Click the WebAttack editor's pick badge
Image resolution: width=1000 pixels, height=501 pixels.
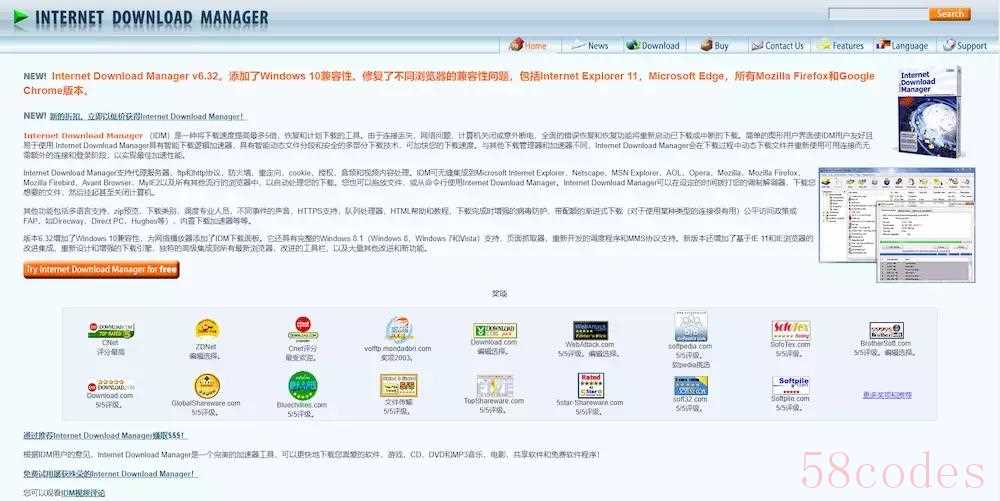(590, 330)
